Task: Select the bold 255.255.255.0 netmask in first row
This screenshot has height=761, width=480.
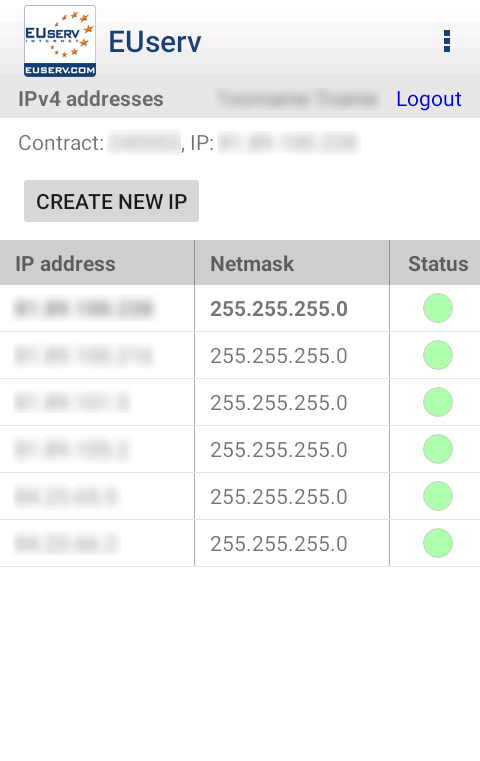Action: pyautogui.click(x=279, y=309)
